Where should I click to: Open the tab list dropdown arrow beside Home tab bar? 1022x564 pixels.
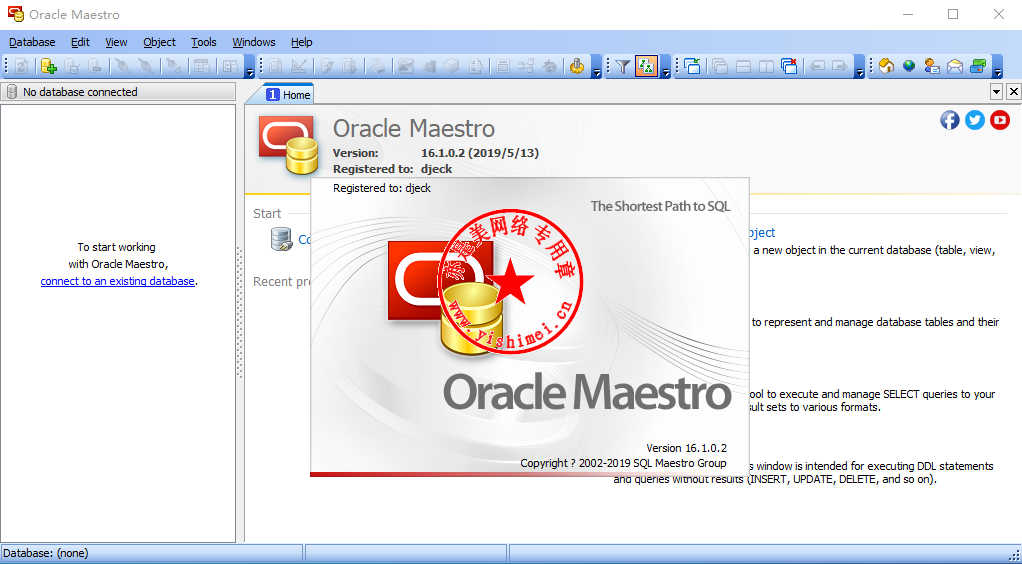(996, 92)
